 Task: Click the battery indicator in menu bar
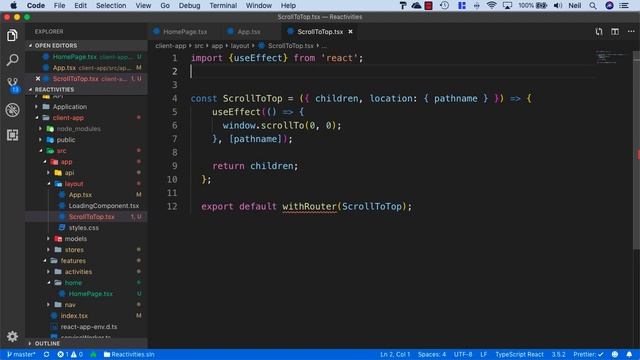532,5
